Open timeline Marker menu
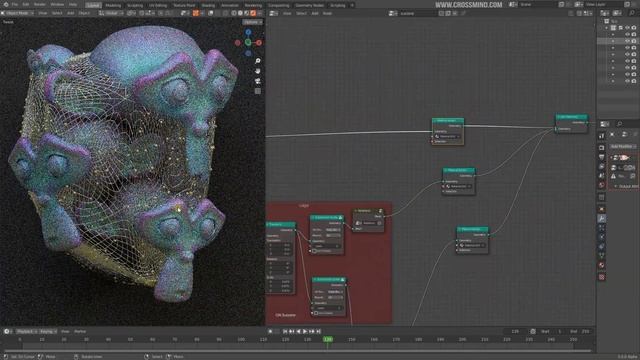 80,332
